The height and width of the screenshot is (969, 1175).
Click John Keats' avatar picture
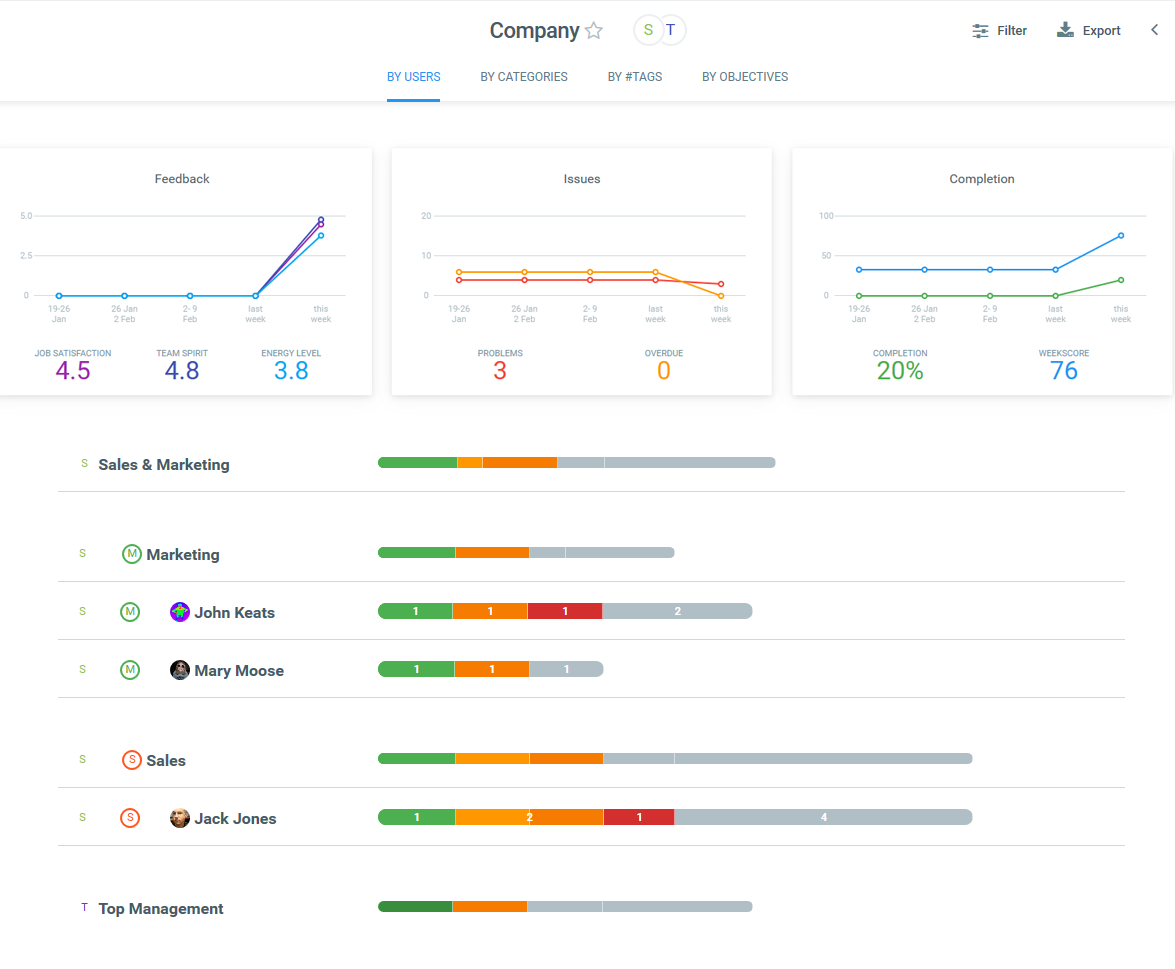pos(180,612)
